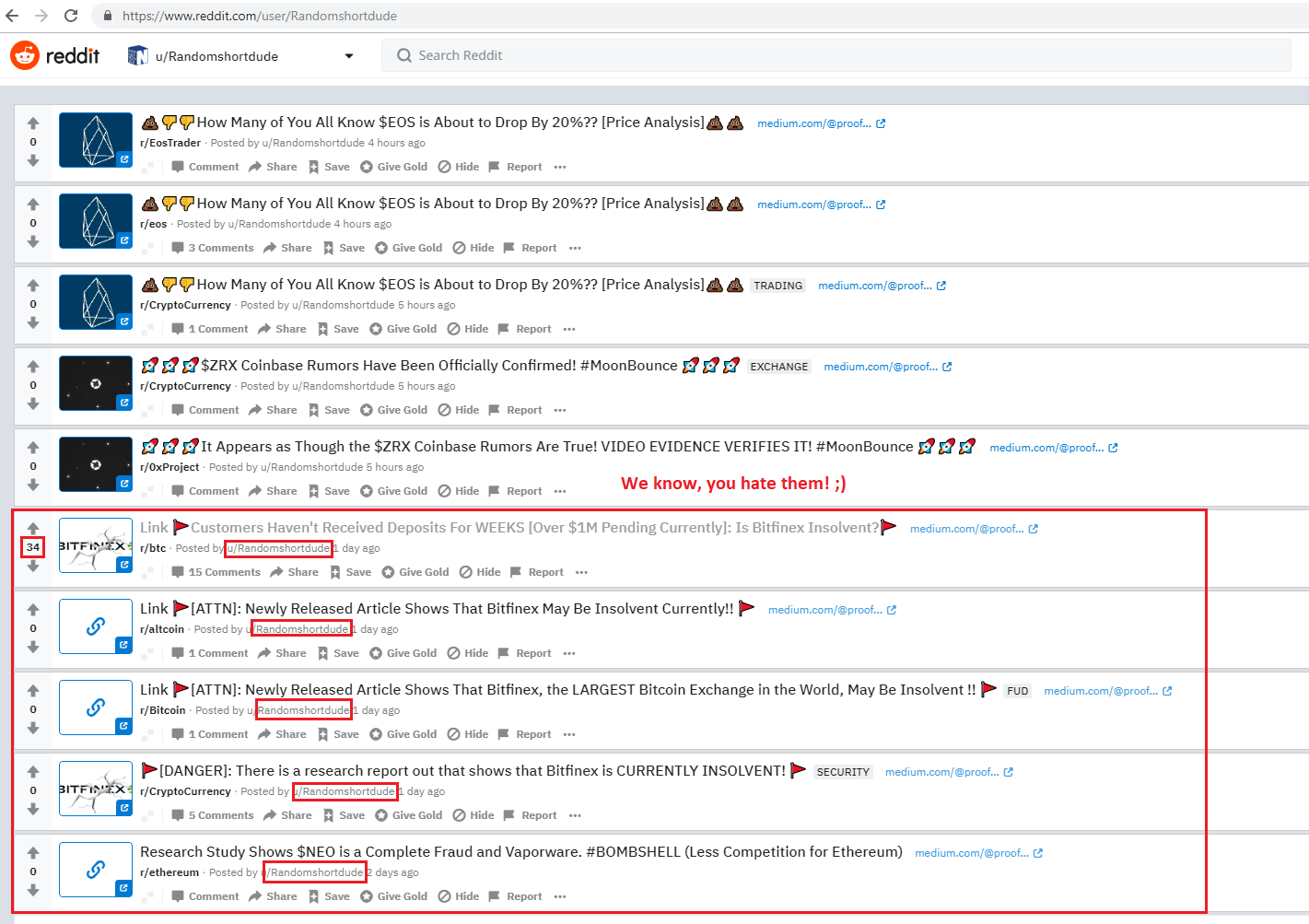The width and height of the screenshot is (1309, 924).
Task: Open medium.com link on the $NEO Fraud post
Action: point(978,853)
